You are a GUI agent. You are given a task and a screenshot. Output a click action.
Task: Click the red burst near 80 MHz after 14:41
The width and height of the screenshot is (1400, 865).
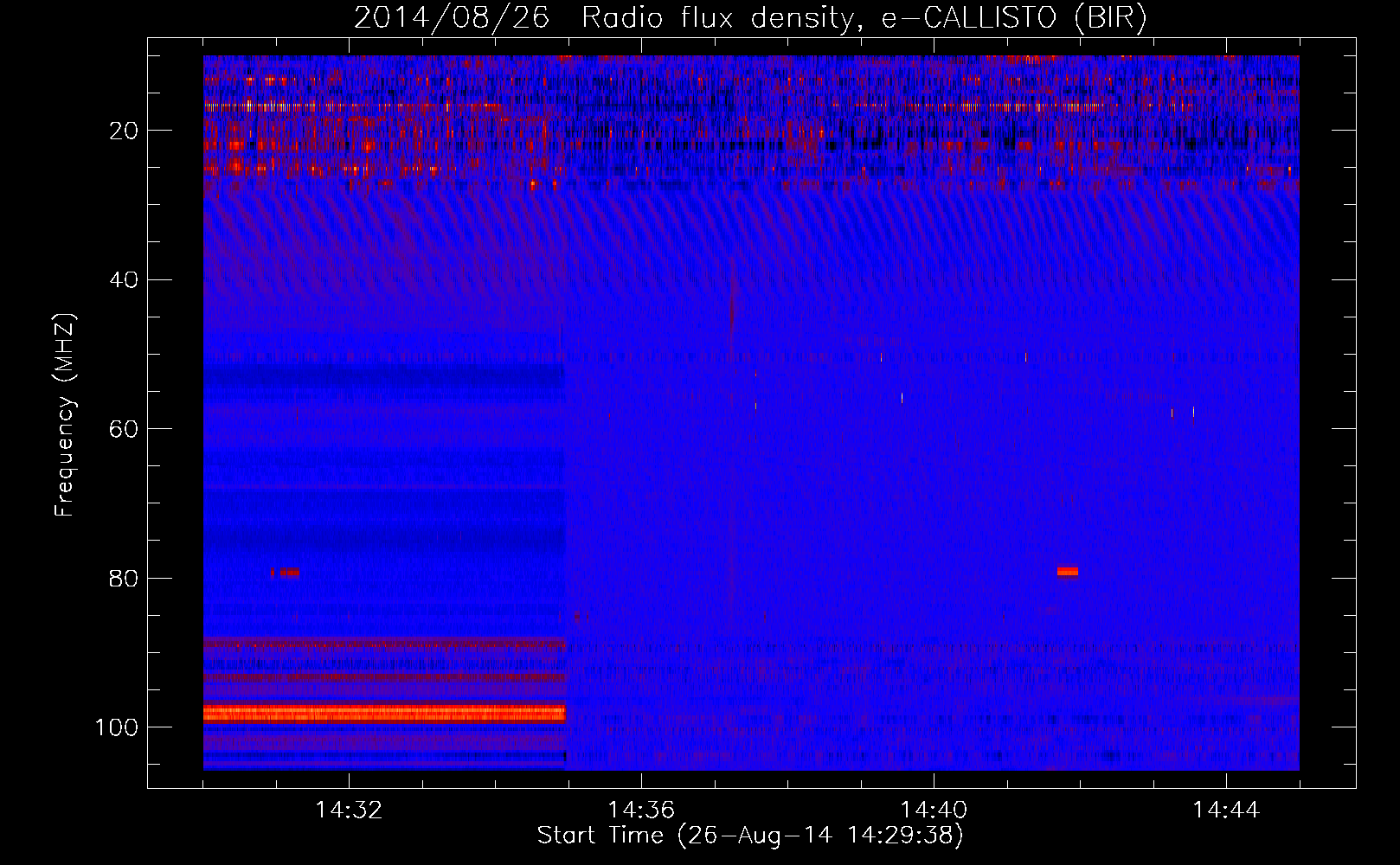tap(1067, 571)
